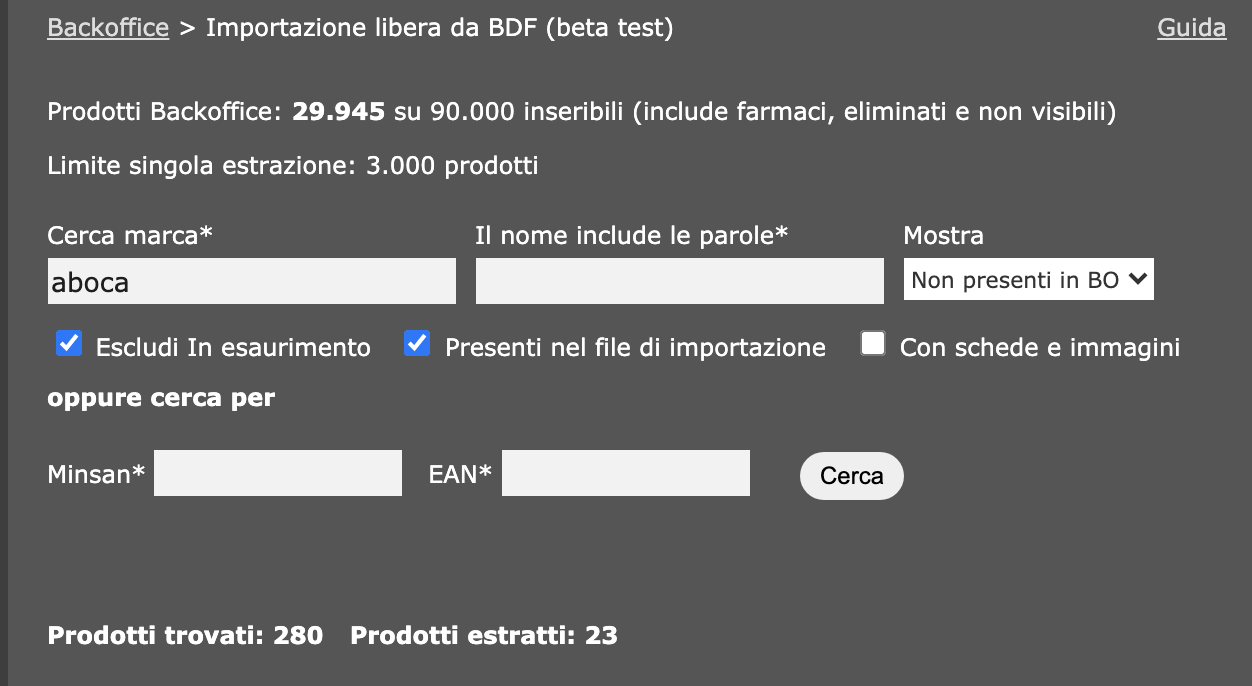Click inside the Cerca marca field containing aboca
1252x686 pixels.
tap(250, 281)
